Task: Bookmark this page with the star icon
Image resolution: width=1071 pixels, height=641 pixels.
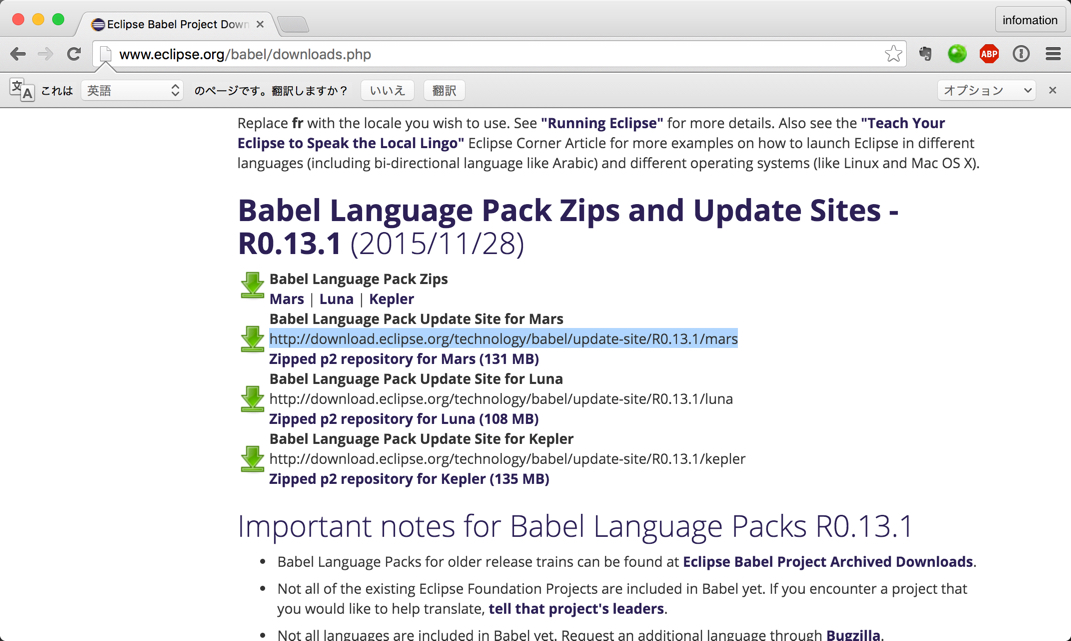Action: click(893, 54)
